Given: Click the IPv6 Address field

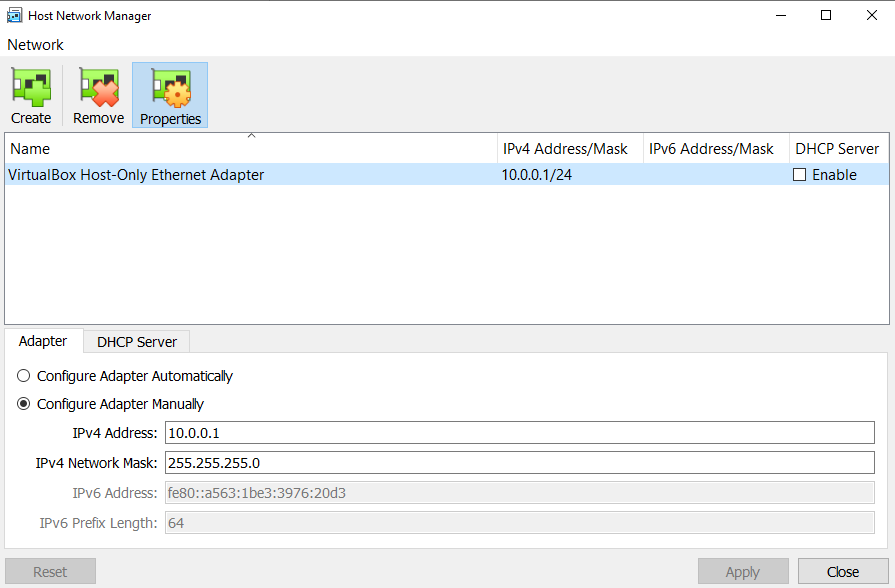Looking at the screenshot, I should pos(519,493).
